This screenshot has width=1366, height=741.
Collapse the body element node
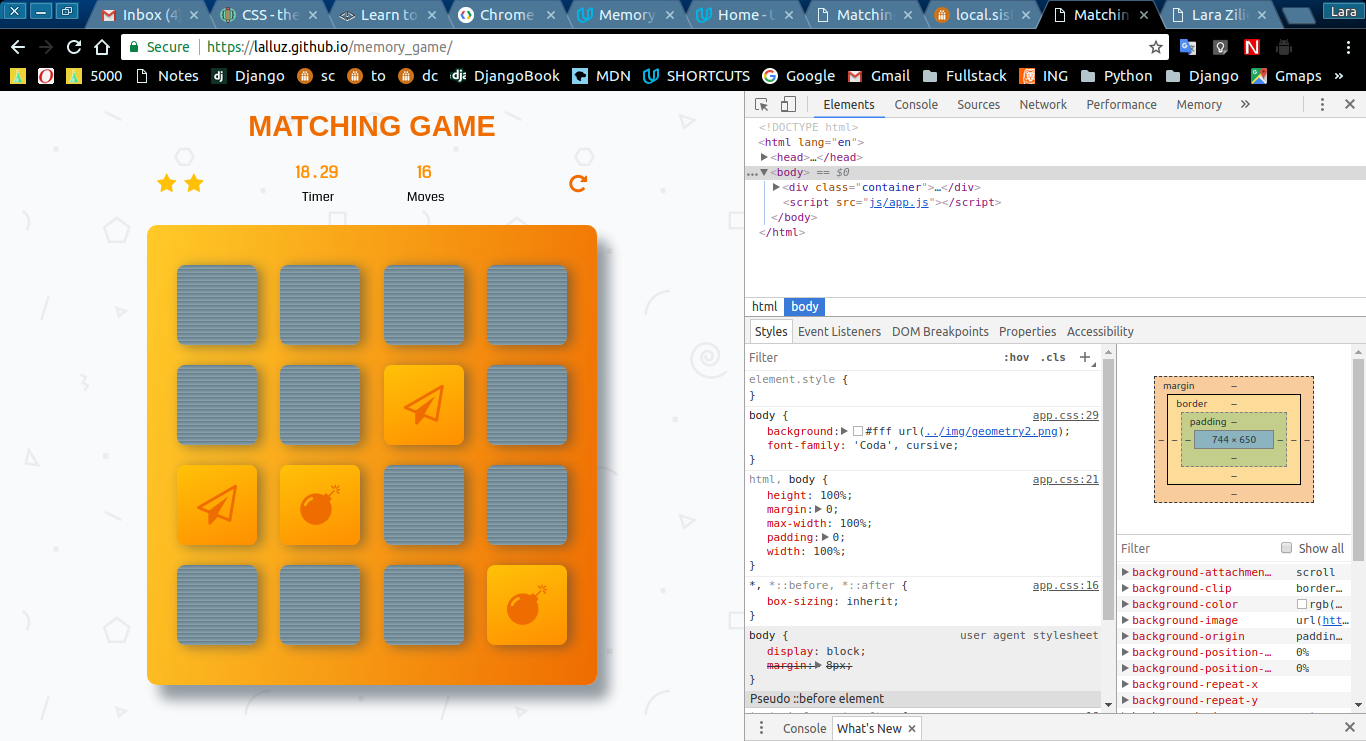[x=765, y=172]
